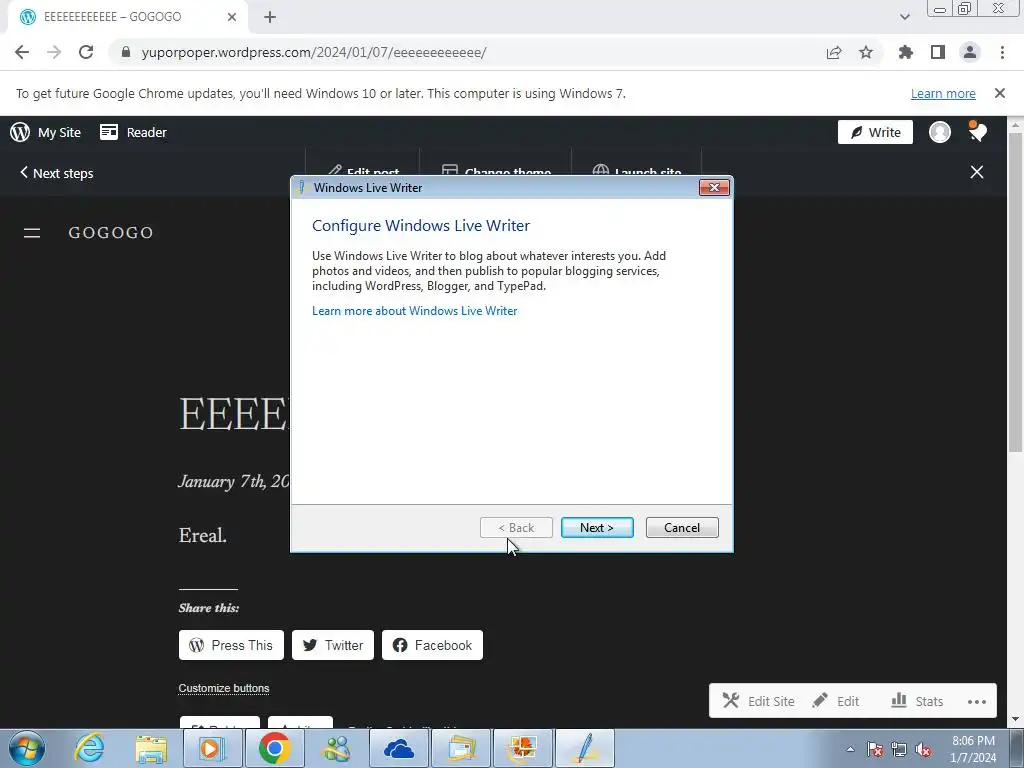This screenshot has width=1024, height=768.
Task: Click the page vertical scrollbar
Action: click(1015, 291)
